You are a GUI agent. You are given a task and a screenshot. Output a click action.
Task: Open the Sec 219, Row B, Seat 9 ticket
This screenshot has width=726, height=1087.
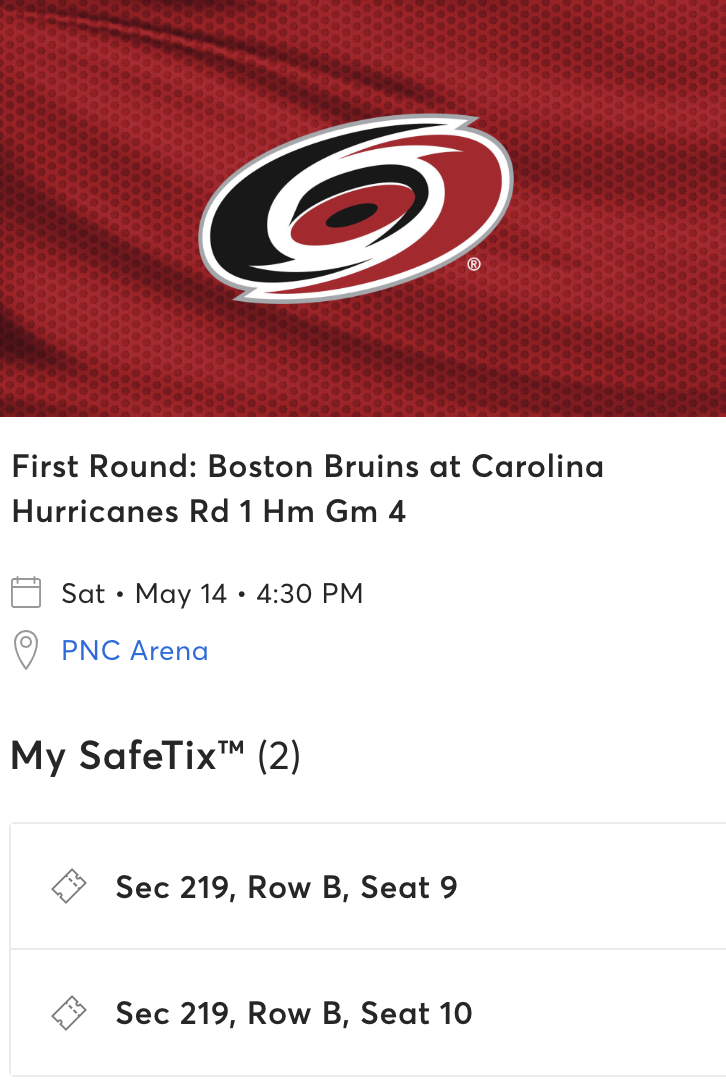coord(285,886)
